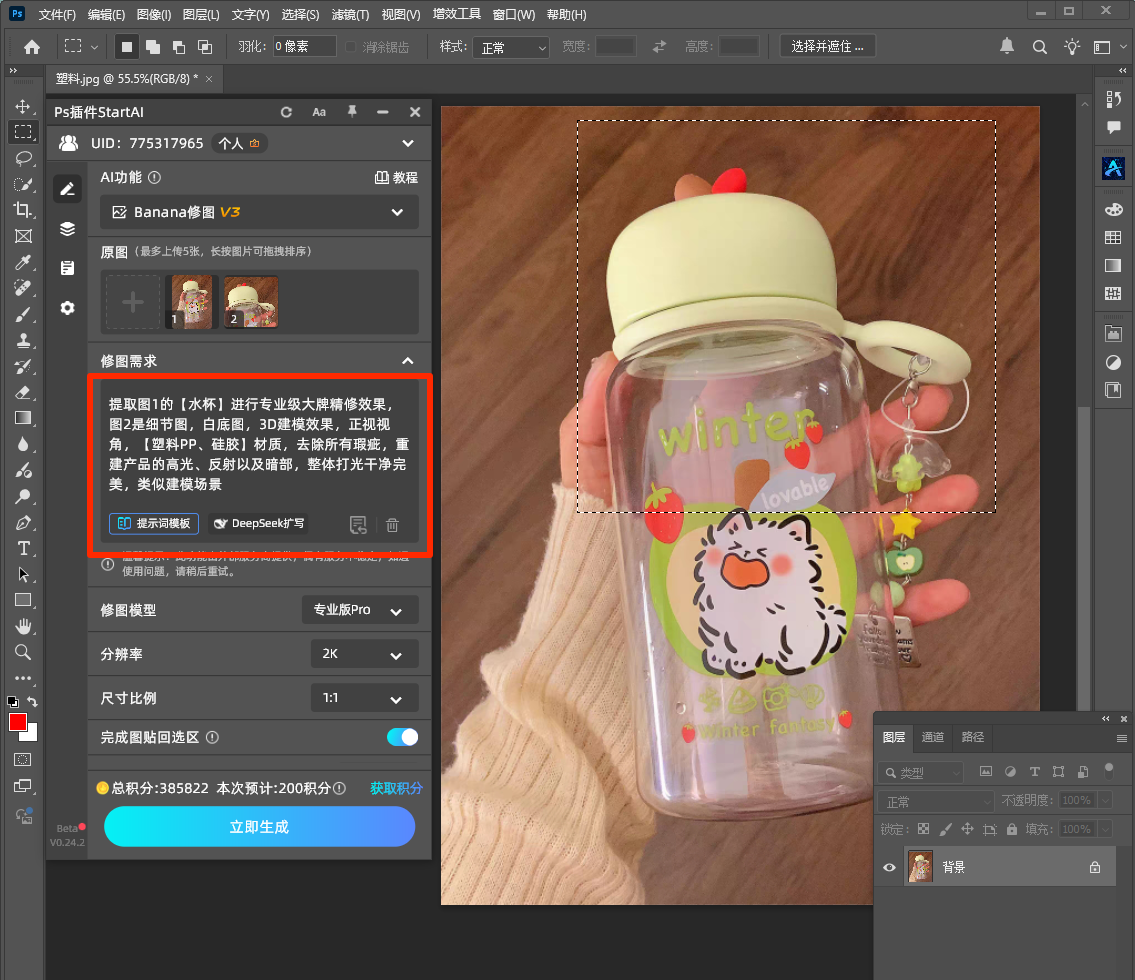This screenshot has height=980, width=1135.
Task: Select the Horizontal Type tool
Action: pyautogui.click(x=23, y=549)
